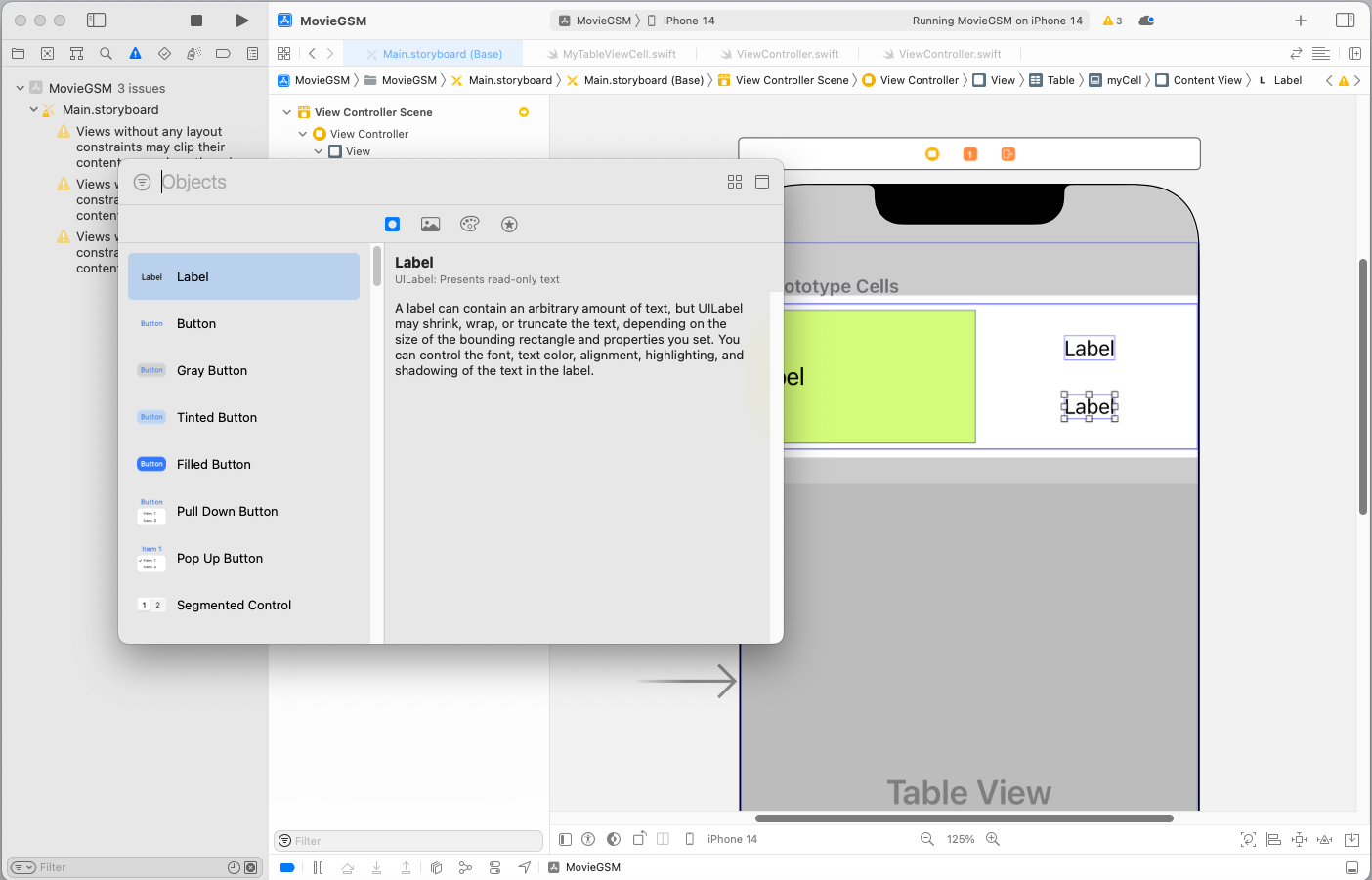The width and height of the screenshot is (1372, 880).
Task: Open the related items grid menu
Action: coord(284,54)
